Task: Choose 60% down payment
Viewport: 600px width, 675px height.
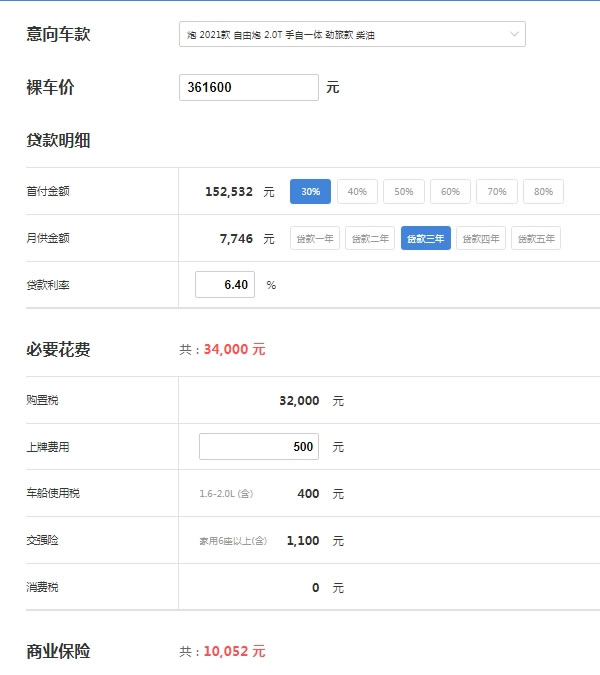Action: [450, 192]
